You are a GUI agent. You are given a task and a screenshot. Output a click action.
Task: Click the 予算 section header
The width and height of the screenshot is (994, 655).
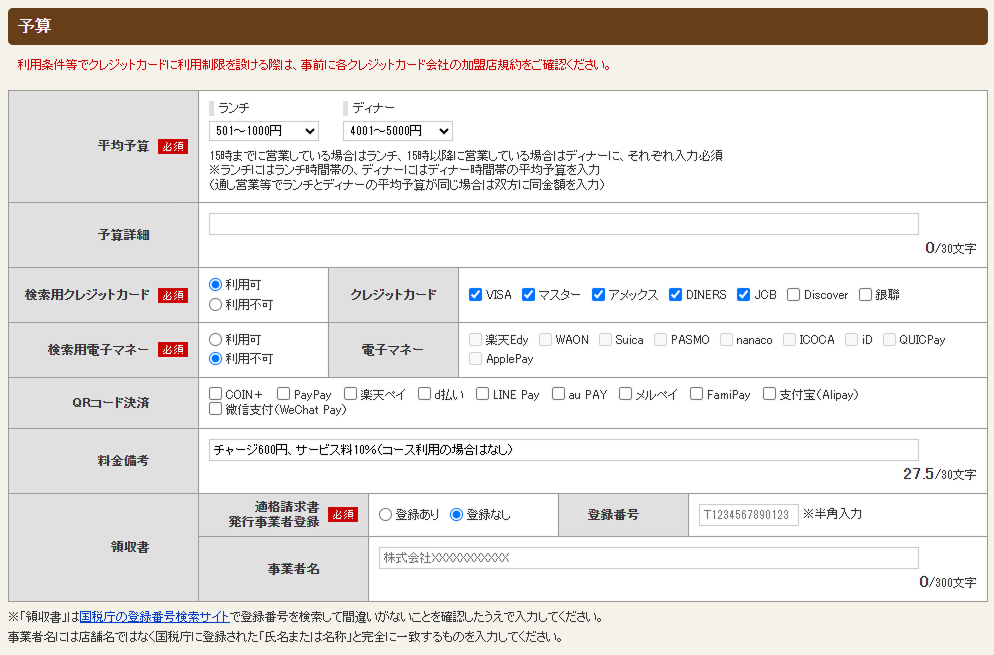[498, 26]
